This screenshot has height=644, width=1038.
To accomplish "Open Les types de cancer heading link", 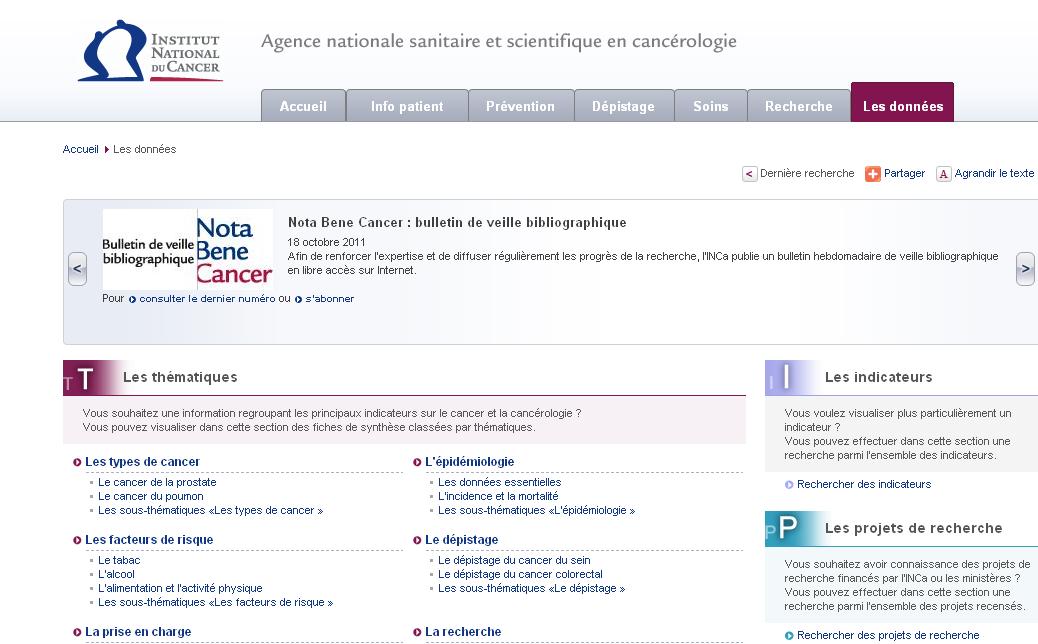I will point(142,462).
